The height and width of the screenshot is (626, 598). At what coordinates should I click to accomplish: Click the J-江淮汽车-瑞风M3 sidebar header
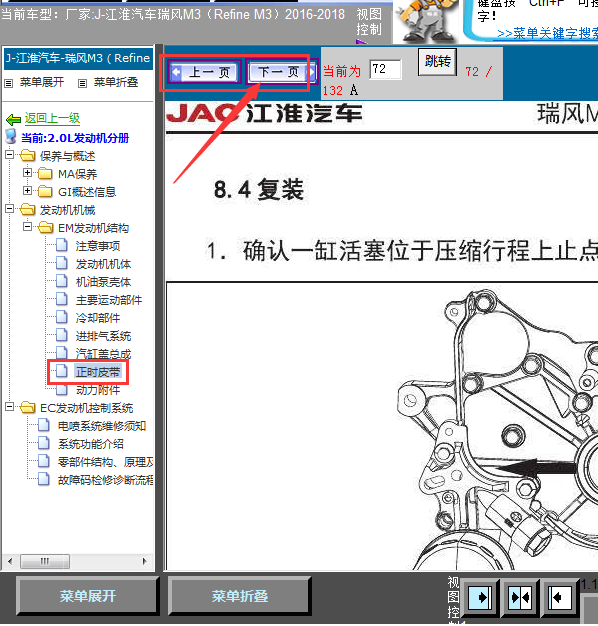[78, 58]
